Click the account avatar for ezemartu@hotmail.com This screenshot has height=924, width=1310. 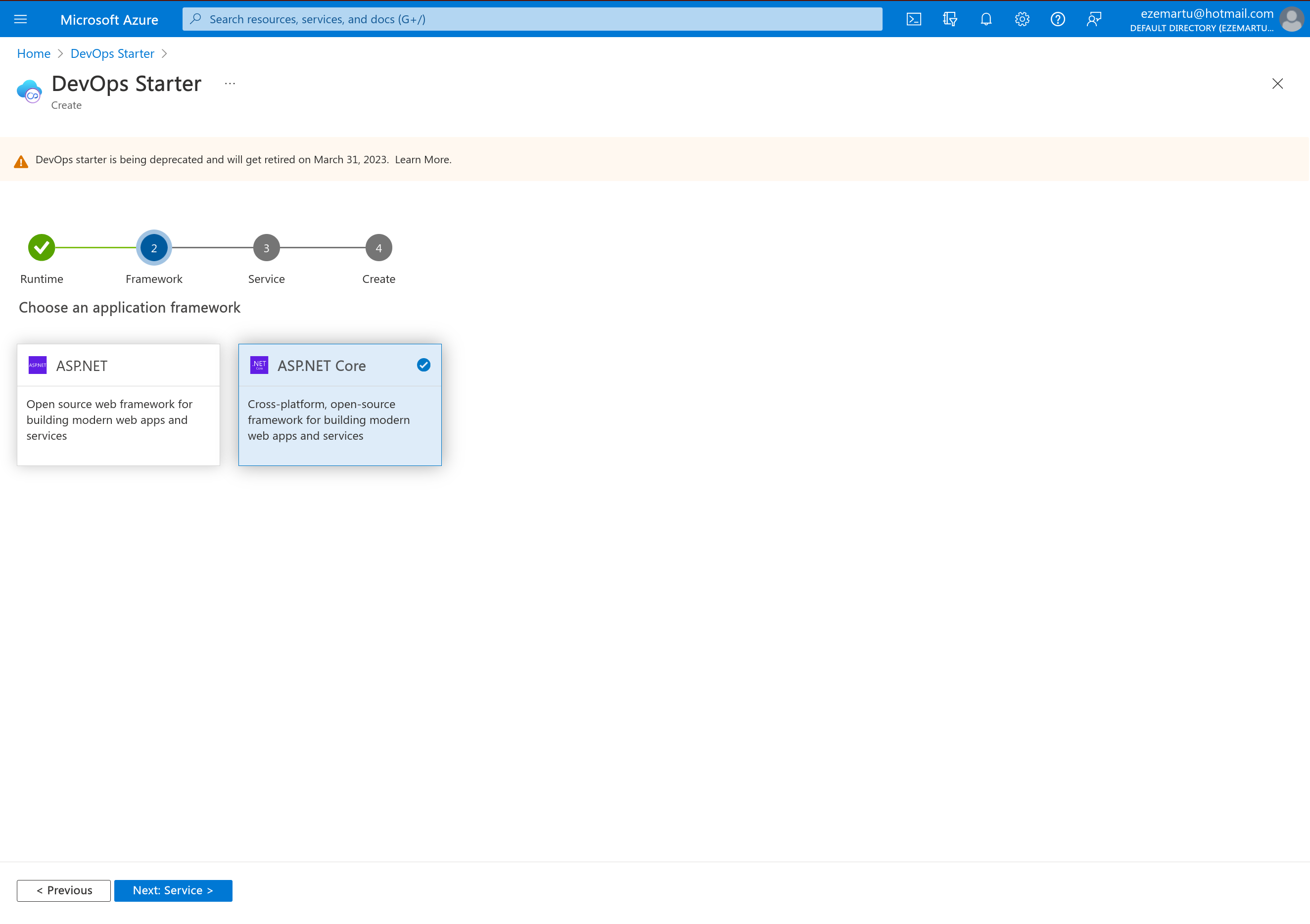click(x=1292, y=19)
